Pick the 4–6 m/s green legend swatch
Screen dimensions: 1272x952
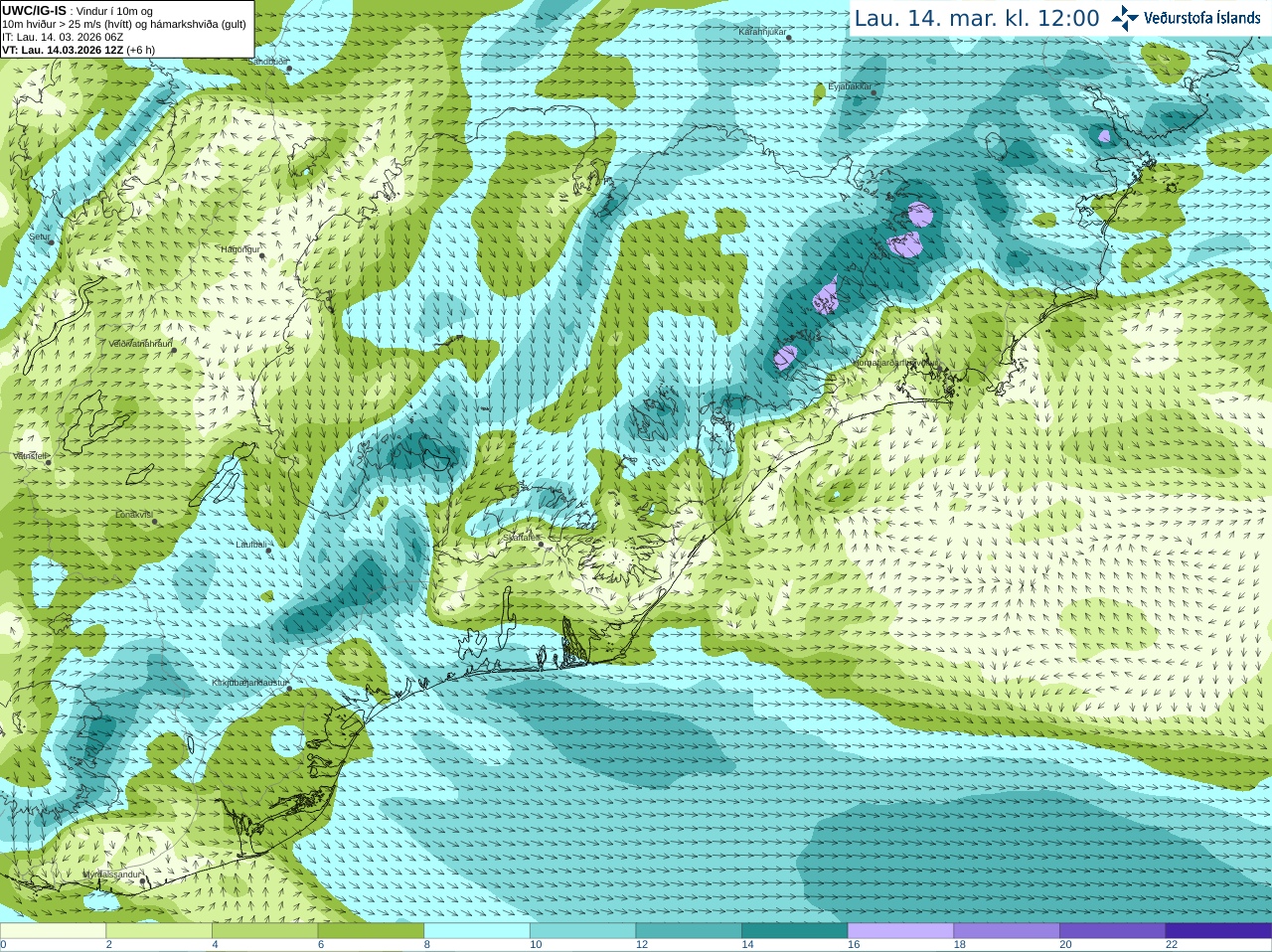[x=264, y=931]
